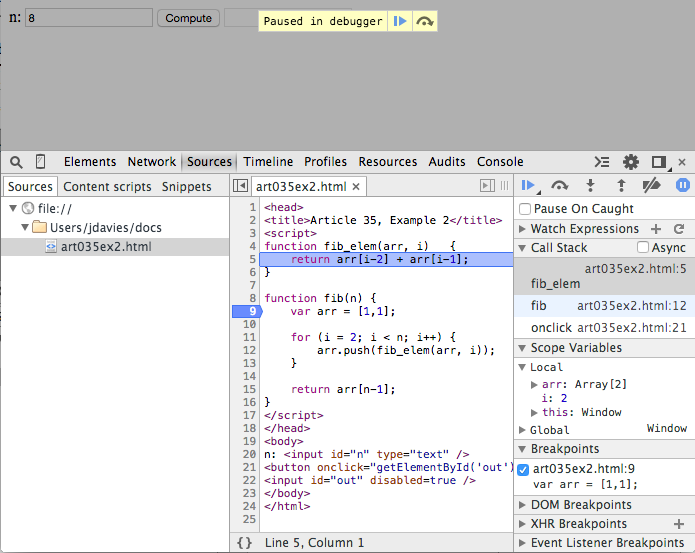Image resolution: width=695 pixels, height=553 pixels.
Task: Enable Pause On Caught checkbox
Action: point(525,209)
